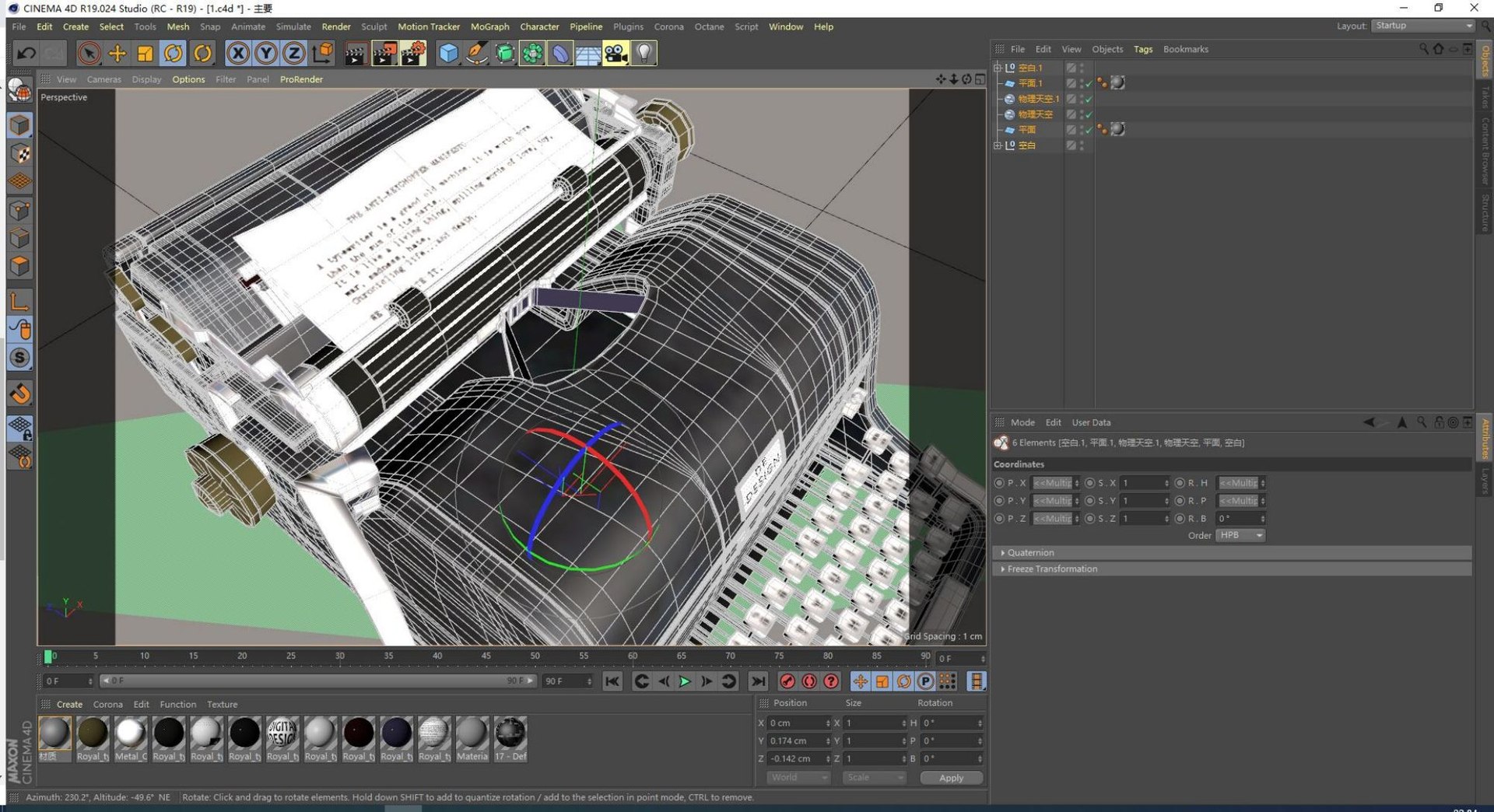Click the Position Y input field
Viewport: 1494px width, 812px height.
[795, 740]
